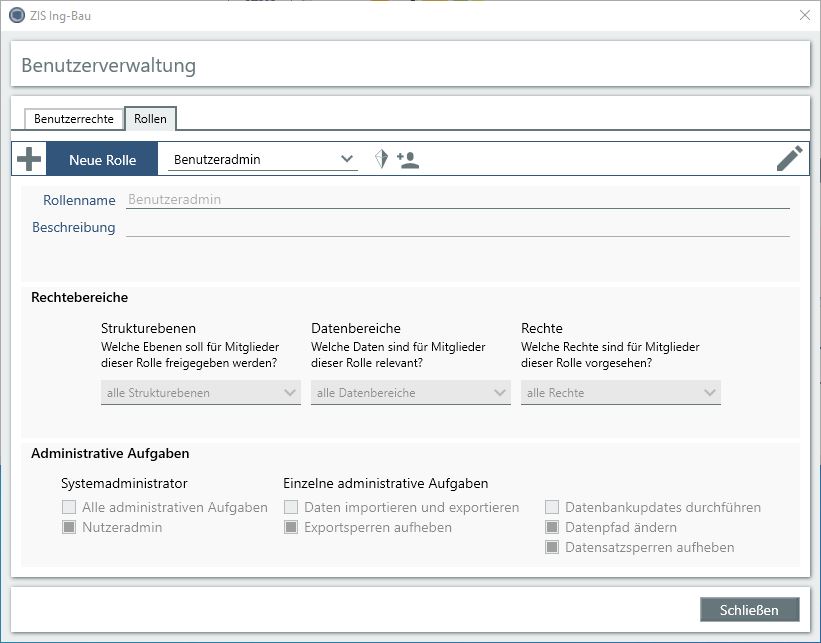Click the plus icon beside Neue Rolle
This screenshot has width=821, height=643.
point(29,159)
